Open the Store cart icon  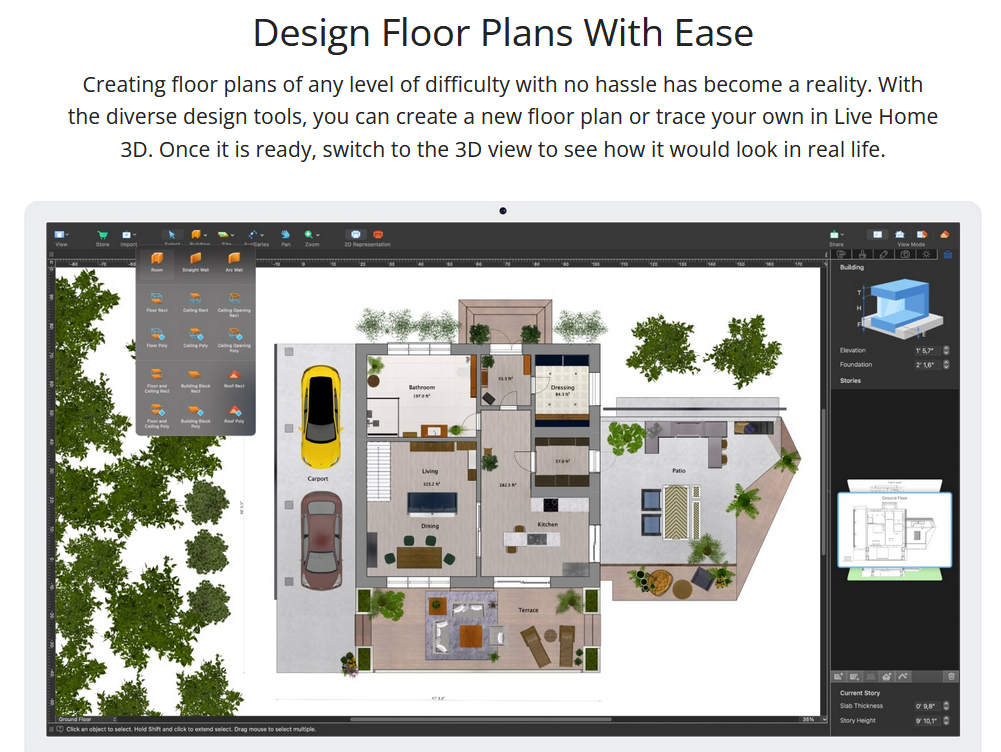(102, 235)
